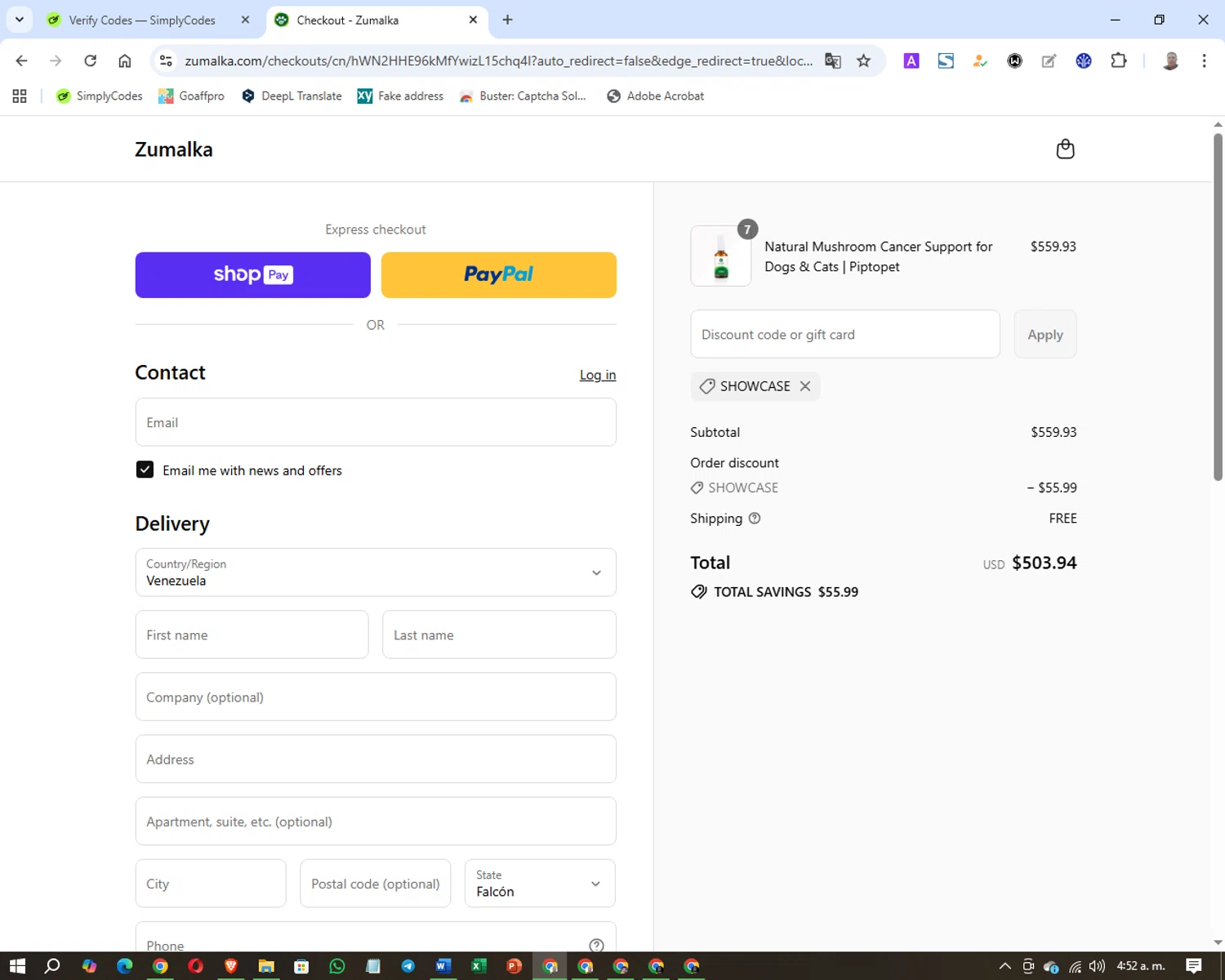The width and height of the screenshot is (1225, 980).
Task: Open Fake address bookmark
Action: 400,96
